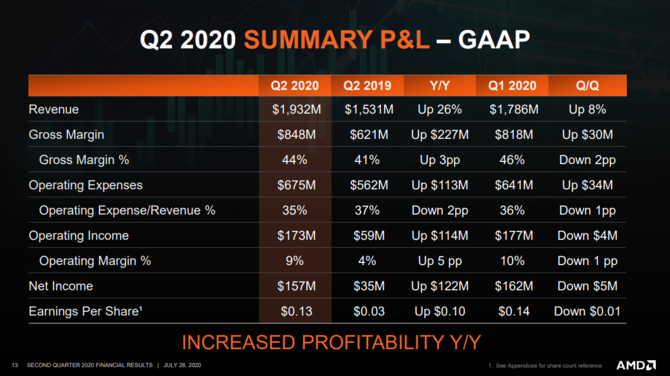Click the Up $227M cell
Image resolution: width=670 pixels, height=376 pixels.
pyautogui.click(x=440, y=135)
